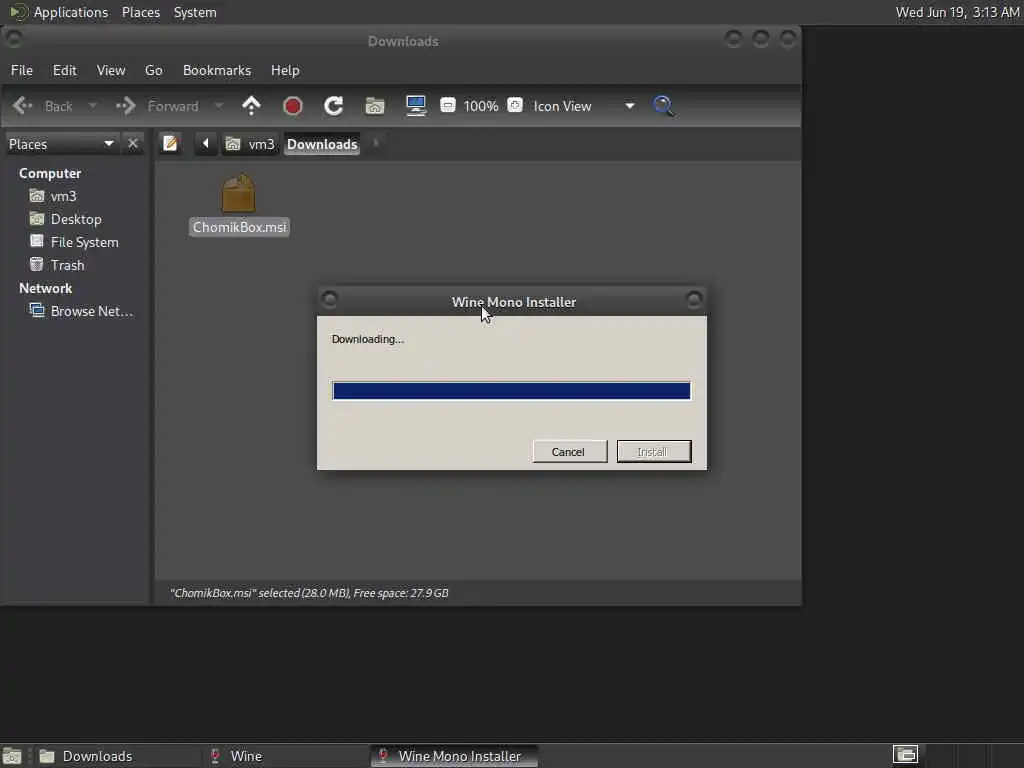Click the Downloads path bar button
Viewport: 1024px width, 768px height.
tap(322, 144)
